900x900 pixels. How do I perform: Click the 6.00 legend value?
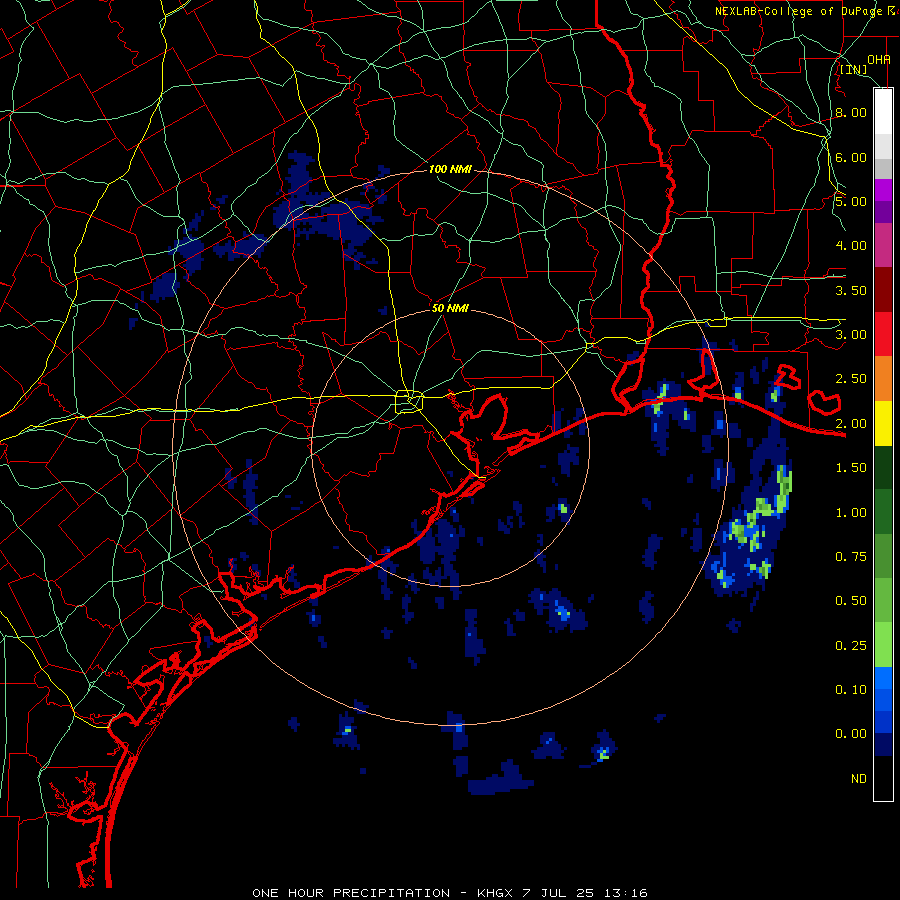point(851,157)
